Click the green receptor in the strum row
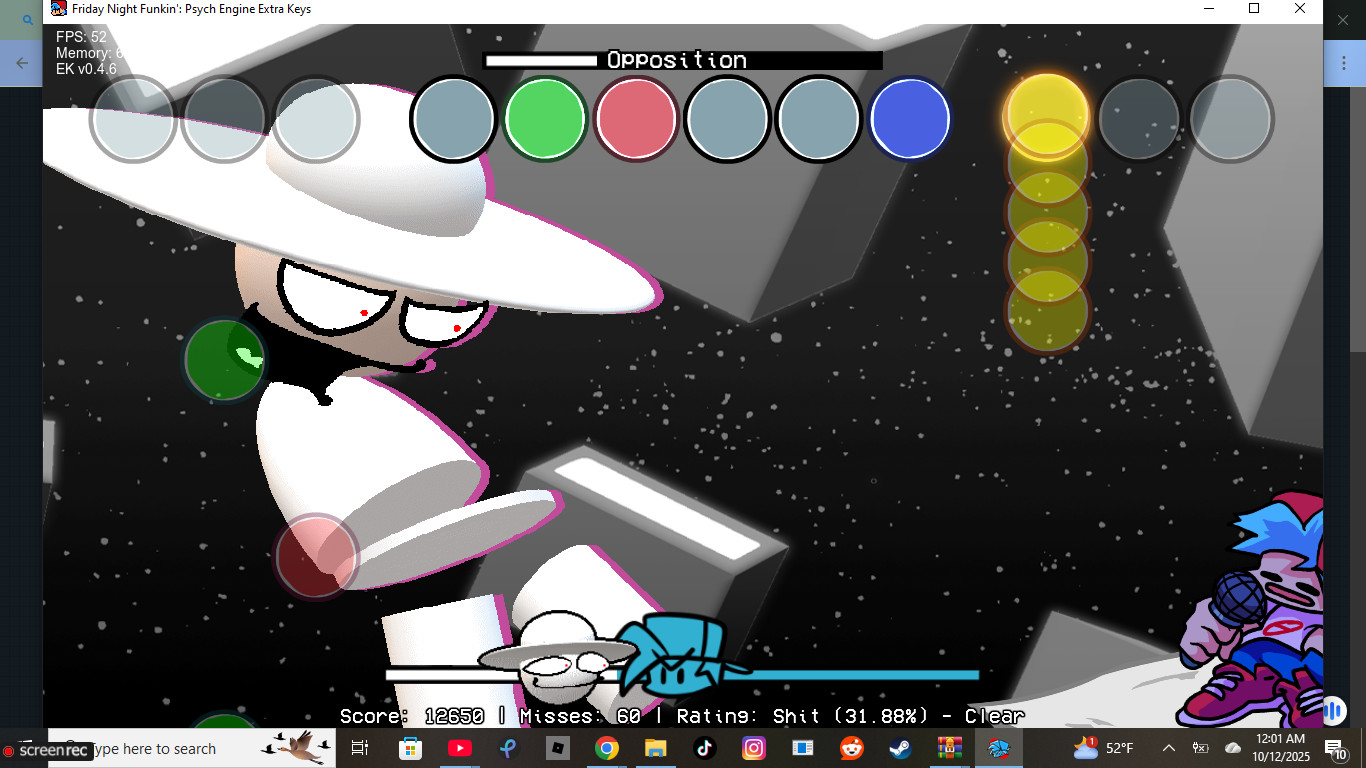Image resolution: width=1366 pixels, height=768 pixels. (x=545, y=119)
